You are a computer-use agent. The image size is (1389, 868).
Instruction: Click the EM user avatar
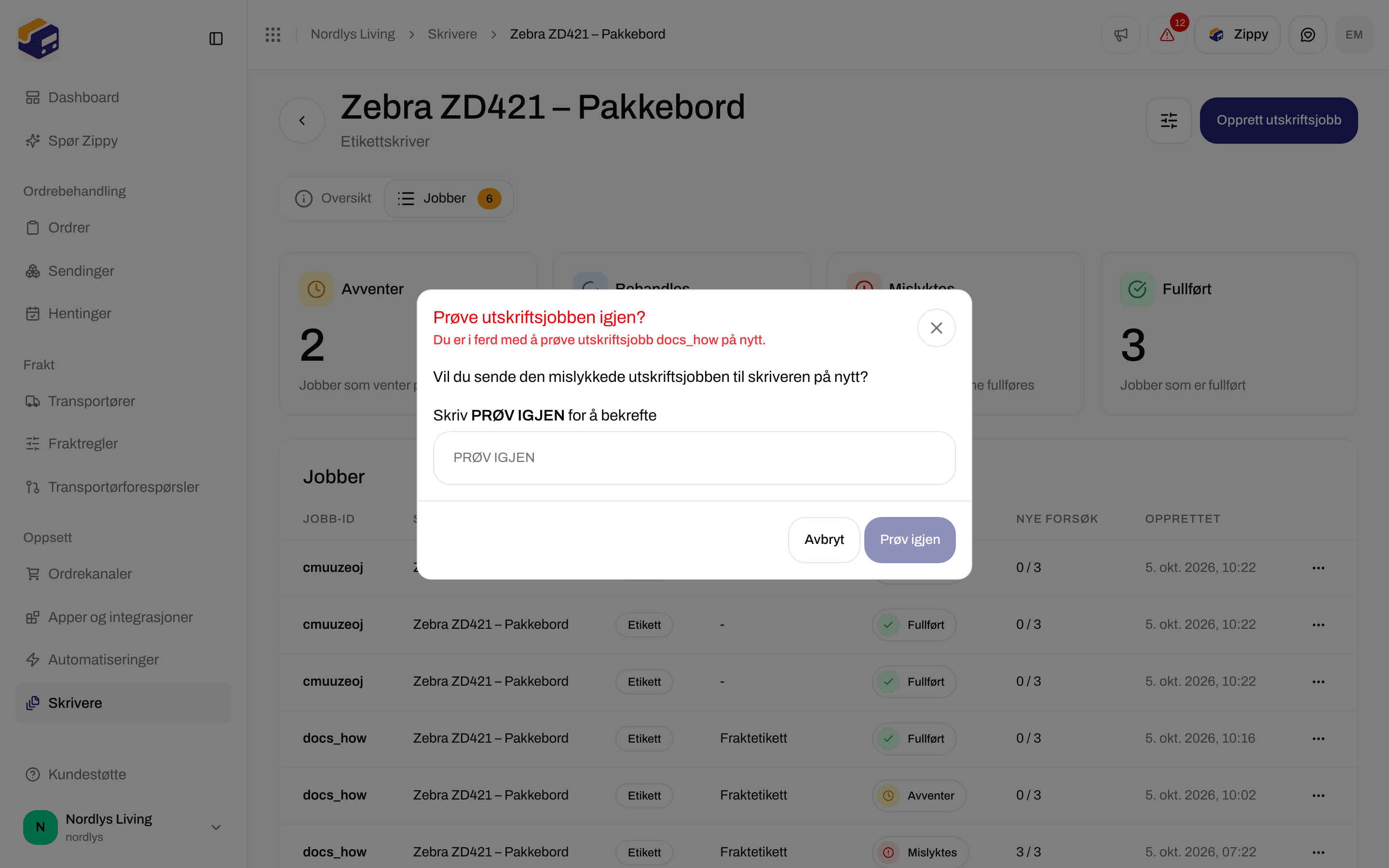tap(1354, 34)
